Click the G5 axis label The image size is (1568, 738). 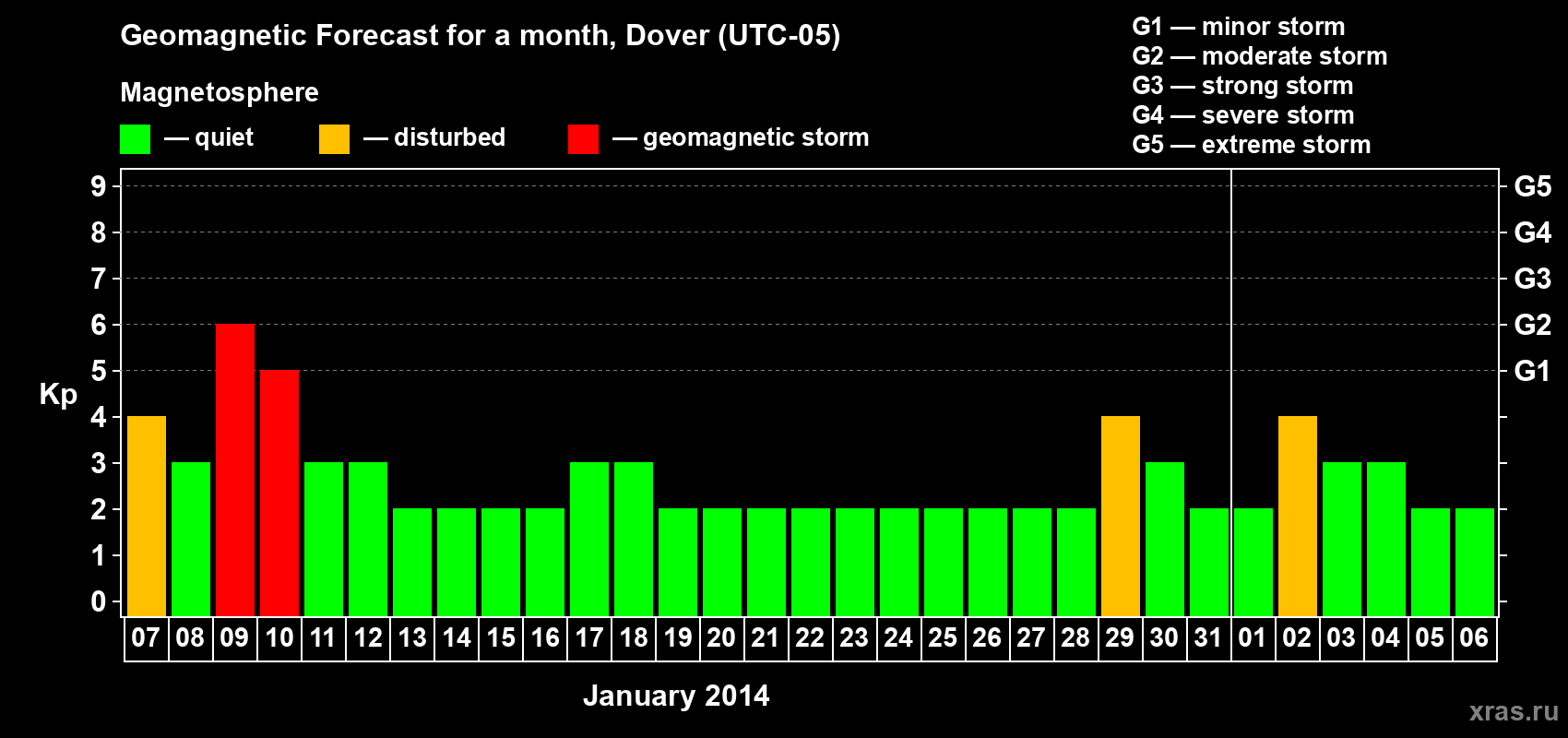click(1533, 186)
